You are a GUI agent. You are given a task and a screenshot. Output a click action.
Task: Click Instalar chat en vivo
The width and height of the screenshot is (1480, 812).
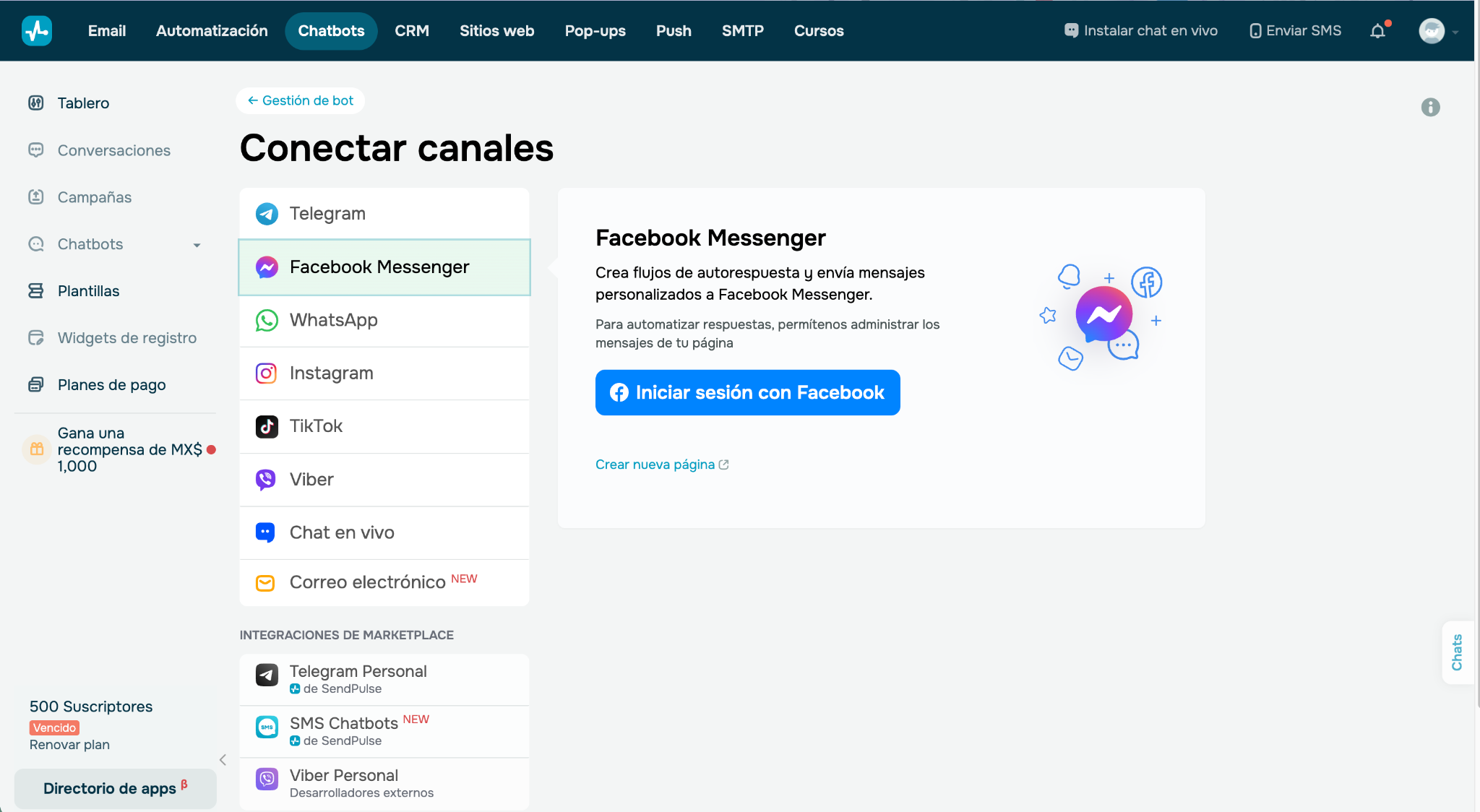1141,30
